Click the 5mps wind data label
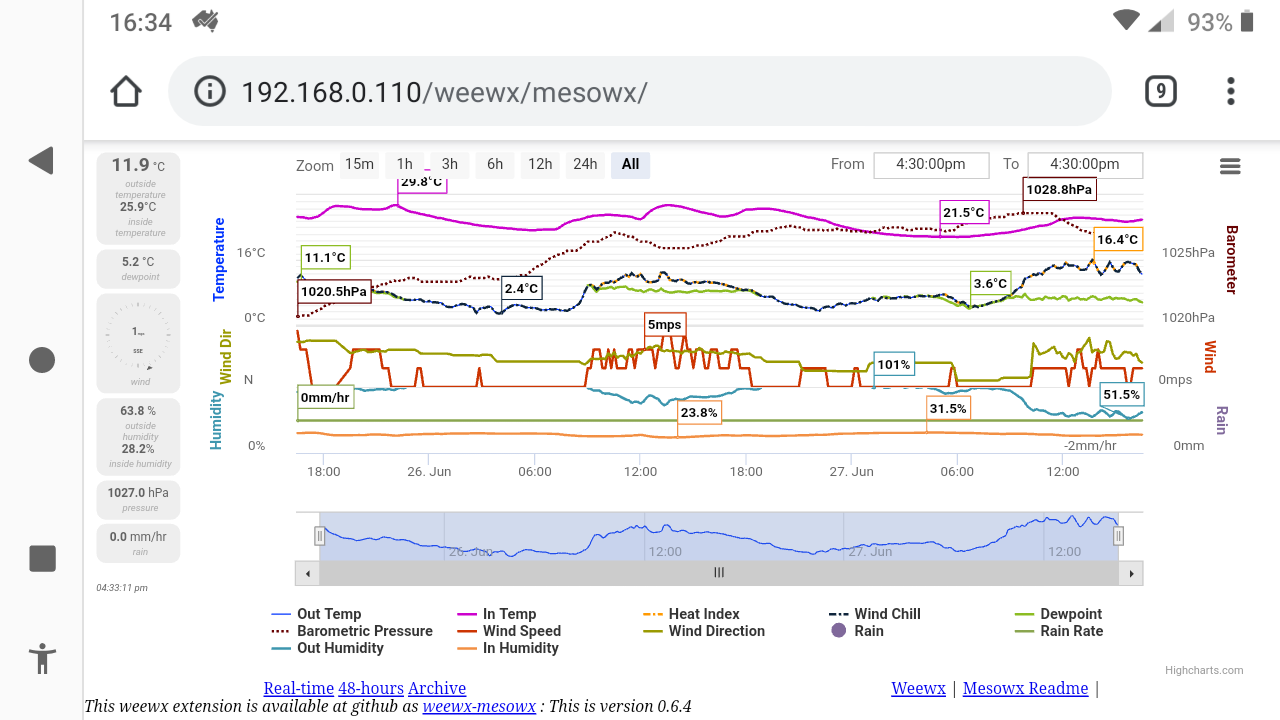Image resolution: width=1280 pixels, height=720 pixels. click(x=665, y=324)
